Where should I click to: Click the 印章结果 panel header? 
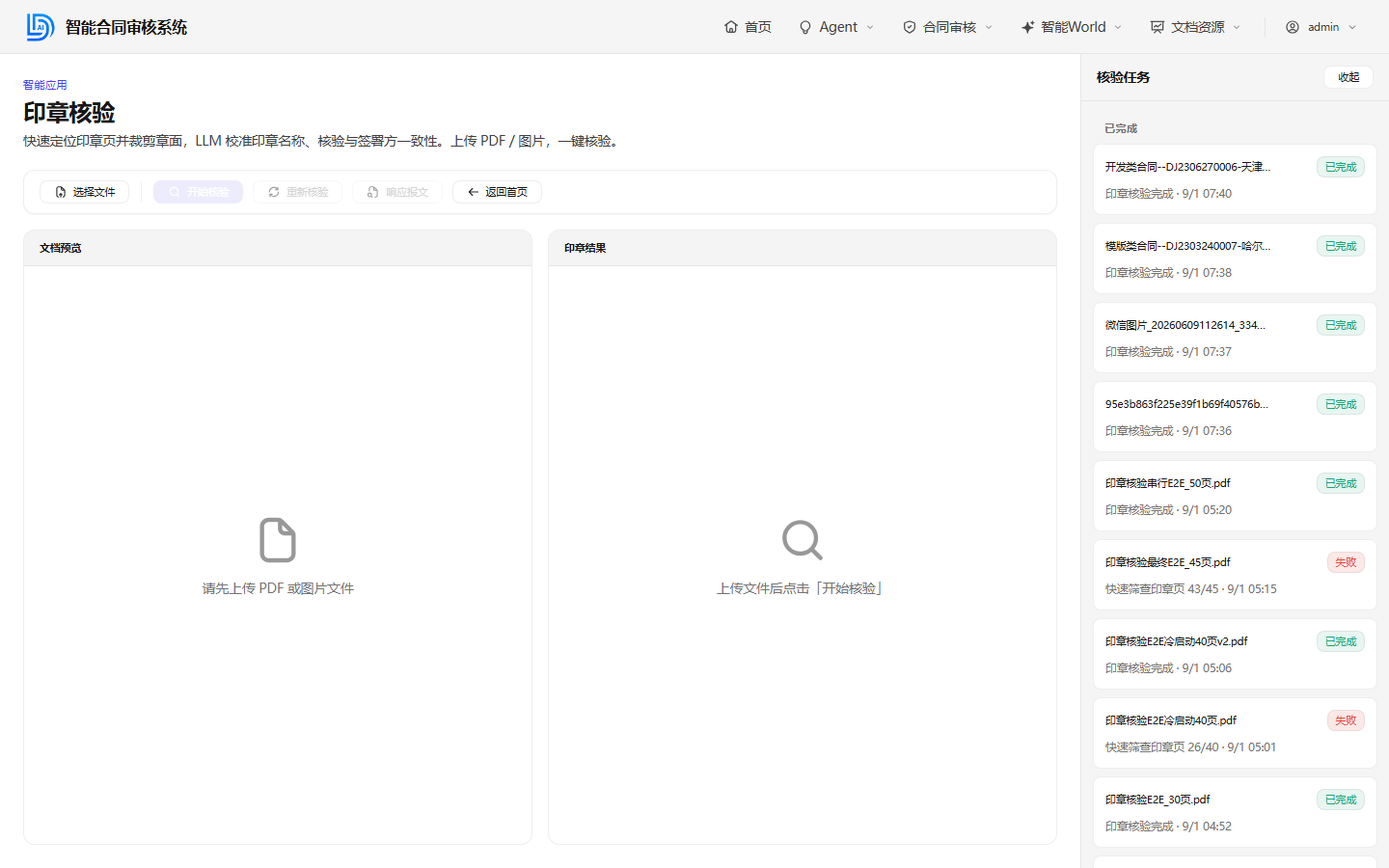point(803,248)
